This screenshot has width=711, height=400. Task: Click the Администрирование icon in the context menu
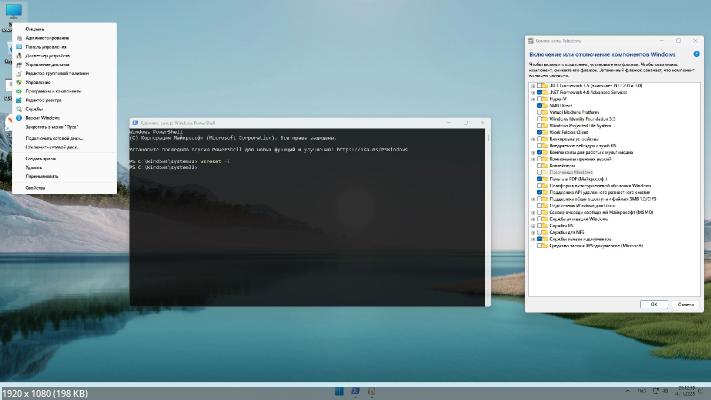click(x=18, y=37)
